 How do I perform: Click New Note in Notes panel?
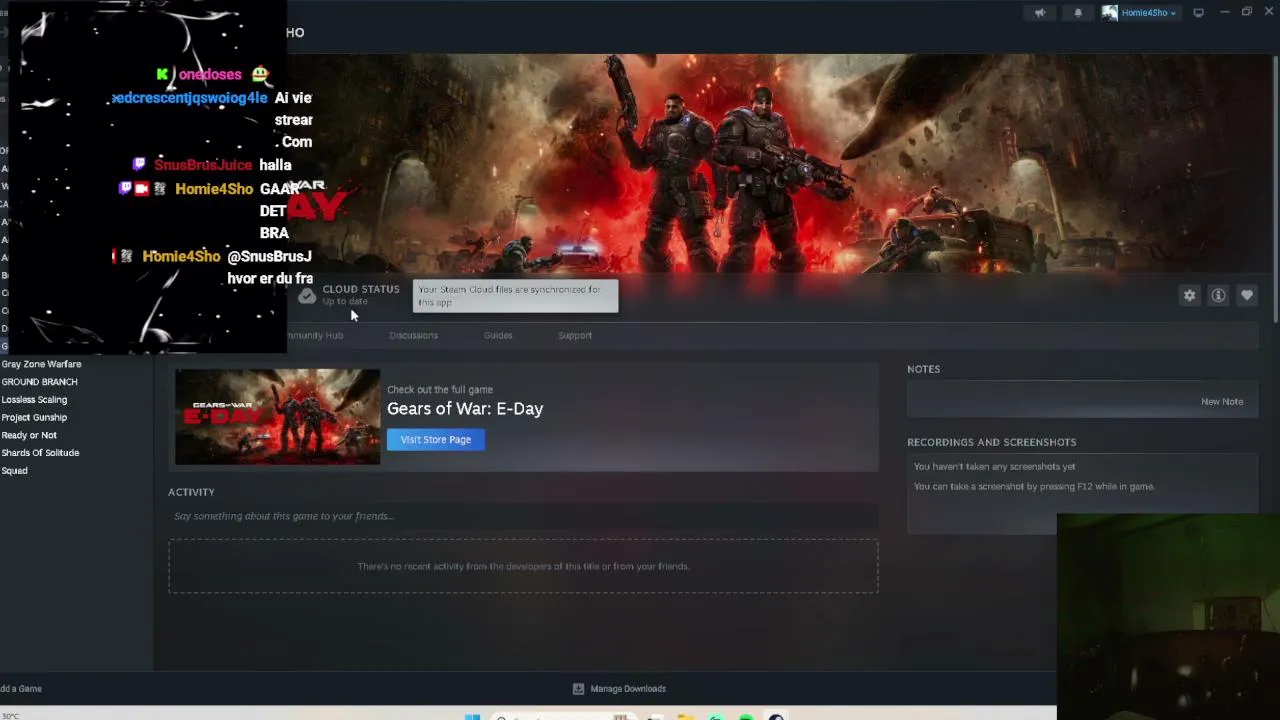pos(1222,401)
